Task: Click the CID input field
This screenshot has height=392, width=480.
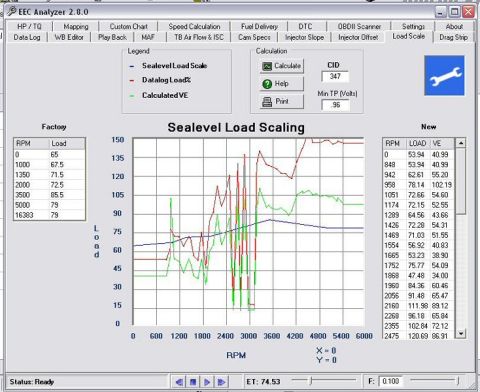Action: [335, 76]
